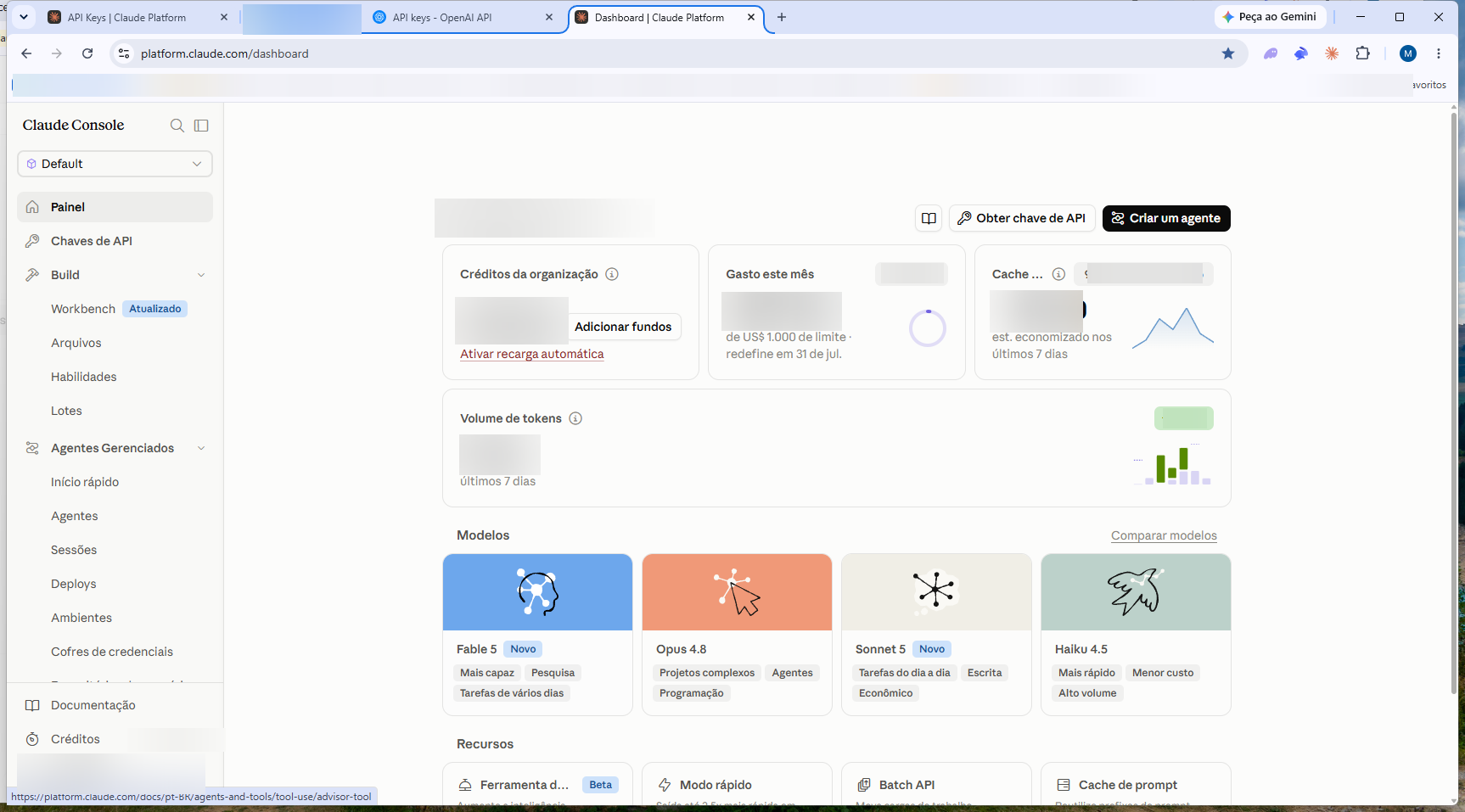Select Arquivos in the sidebar
Image resolution: width=1465 pixels, height=812 pixels.
(76, 343)
